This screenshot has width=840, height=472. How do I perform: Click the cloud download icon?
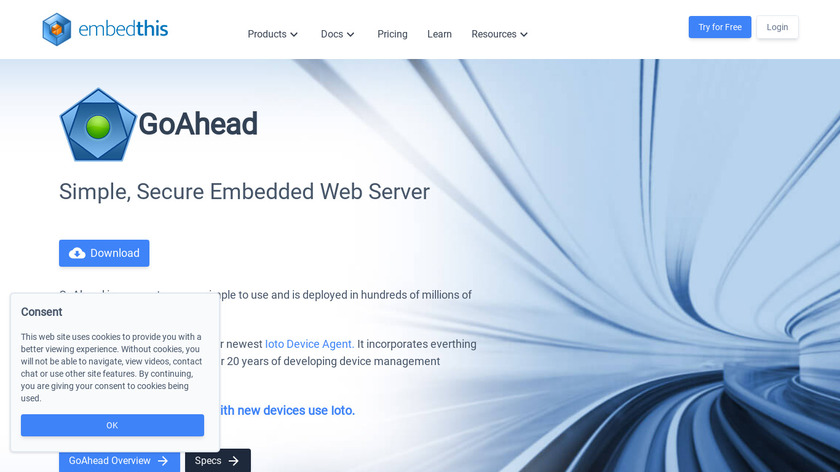(x=77, y=253)
